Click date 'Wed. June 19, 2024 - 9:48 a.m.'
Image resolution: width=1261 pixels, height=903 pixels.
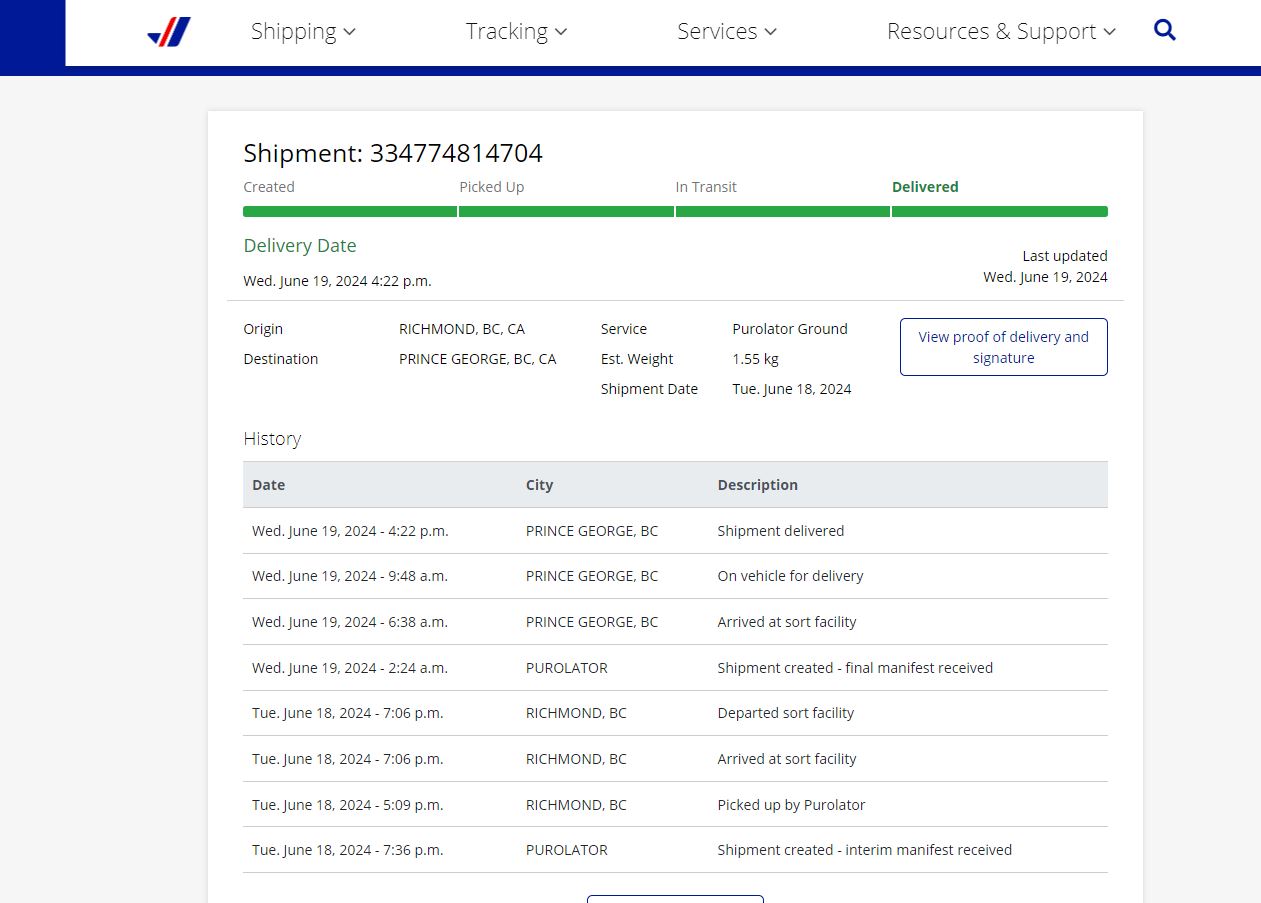click(350, 576)
